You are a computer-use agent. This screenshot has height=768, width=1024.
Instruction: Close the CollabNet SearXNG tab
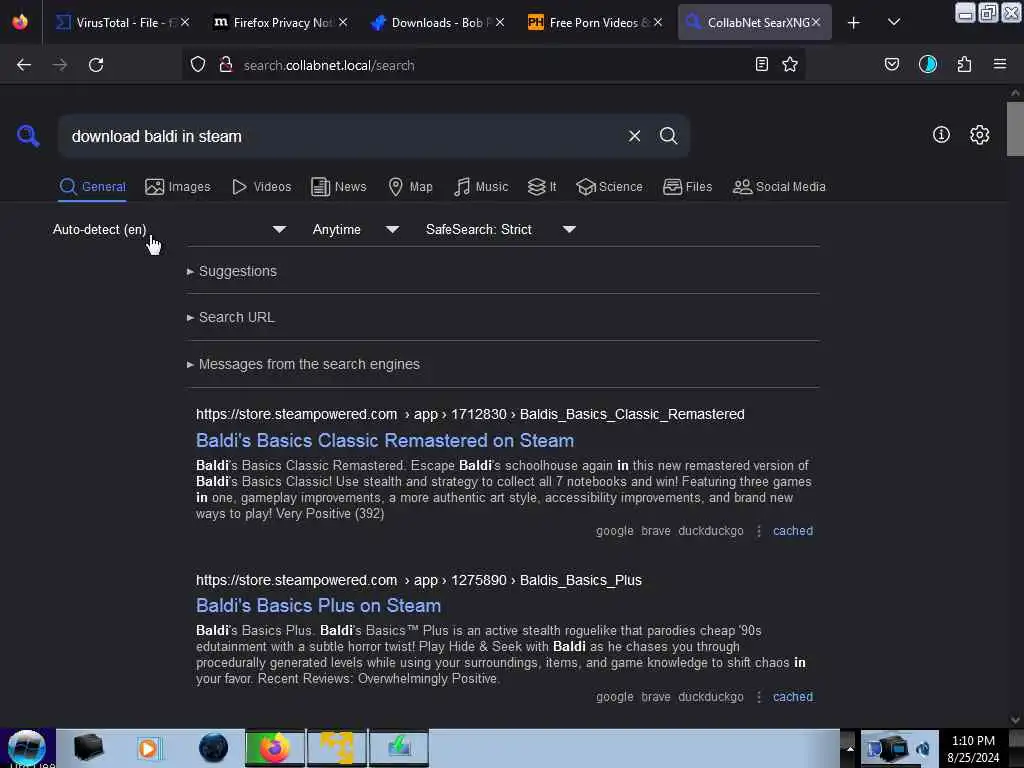click(x=816, y=23)
